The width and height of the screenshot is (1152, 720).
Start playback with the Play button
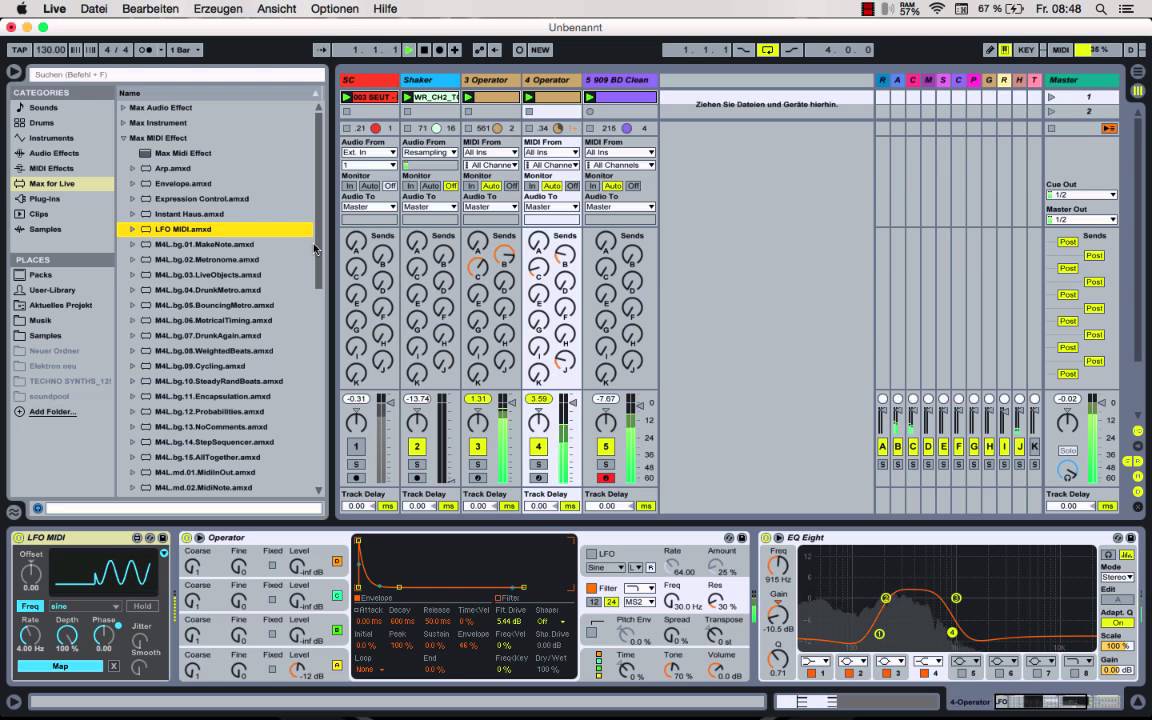tap(409, 50)
